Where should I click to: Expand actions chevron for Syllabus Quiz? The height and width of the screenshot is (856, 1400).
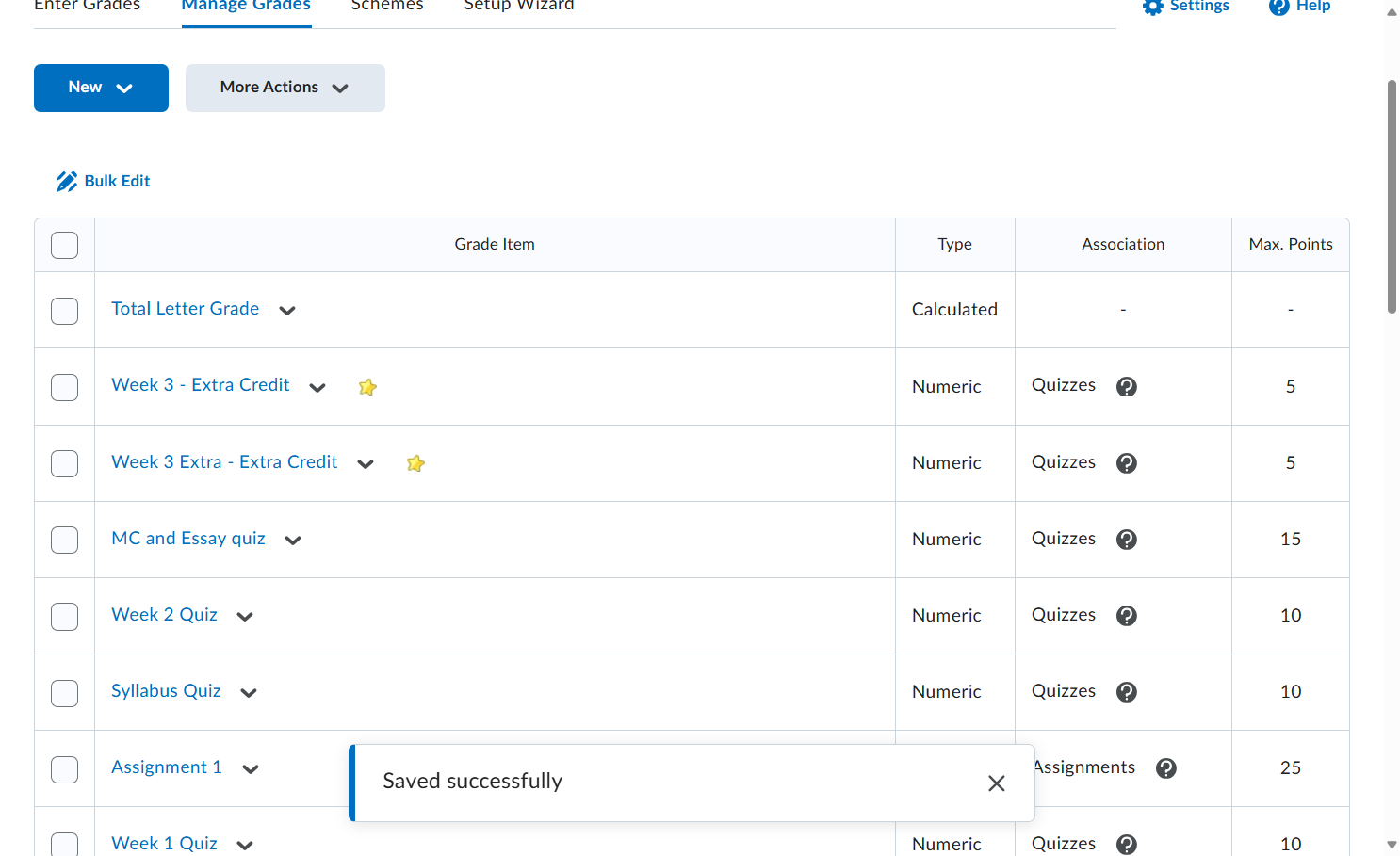(249, 692)
